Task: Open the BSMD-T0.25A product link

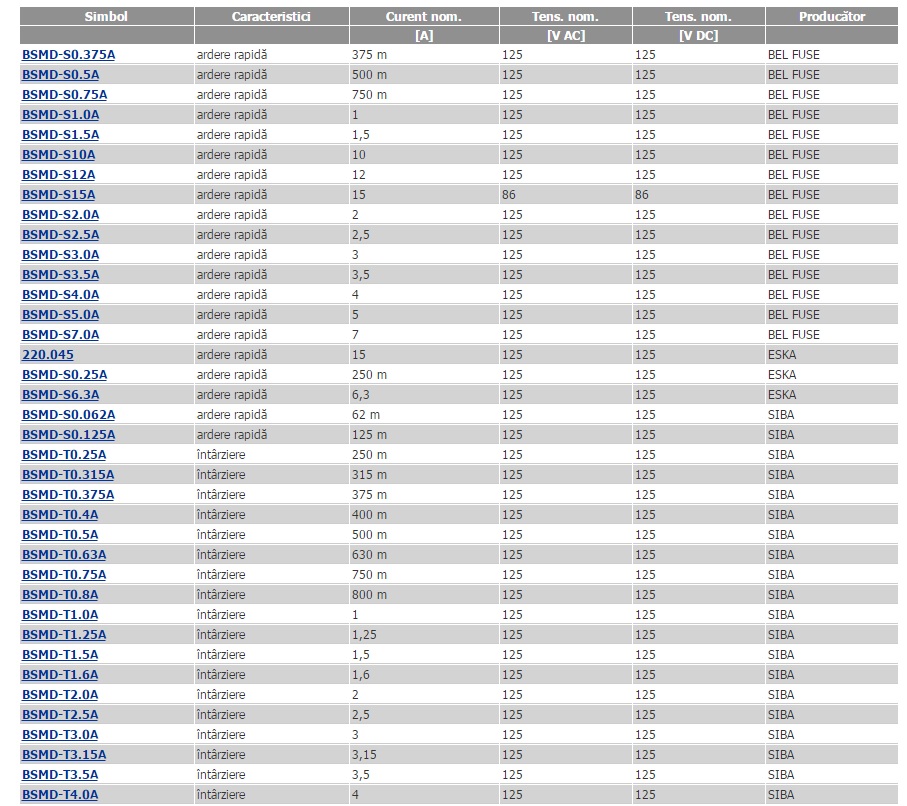Action: [64, 455]
